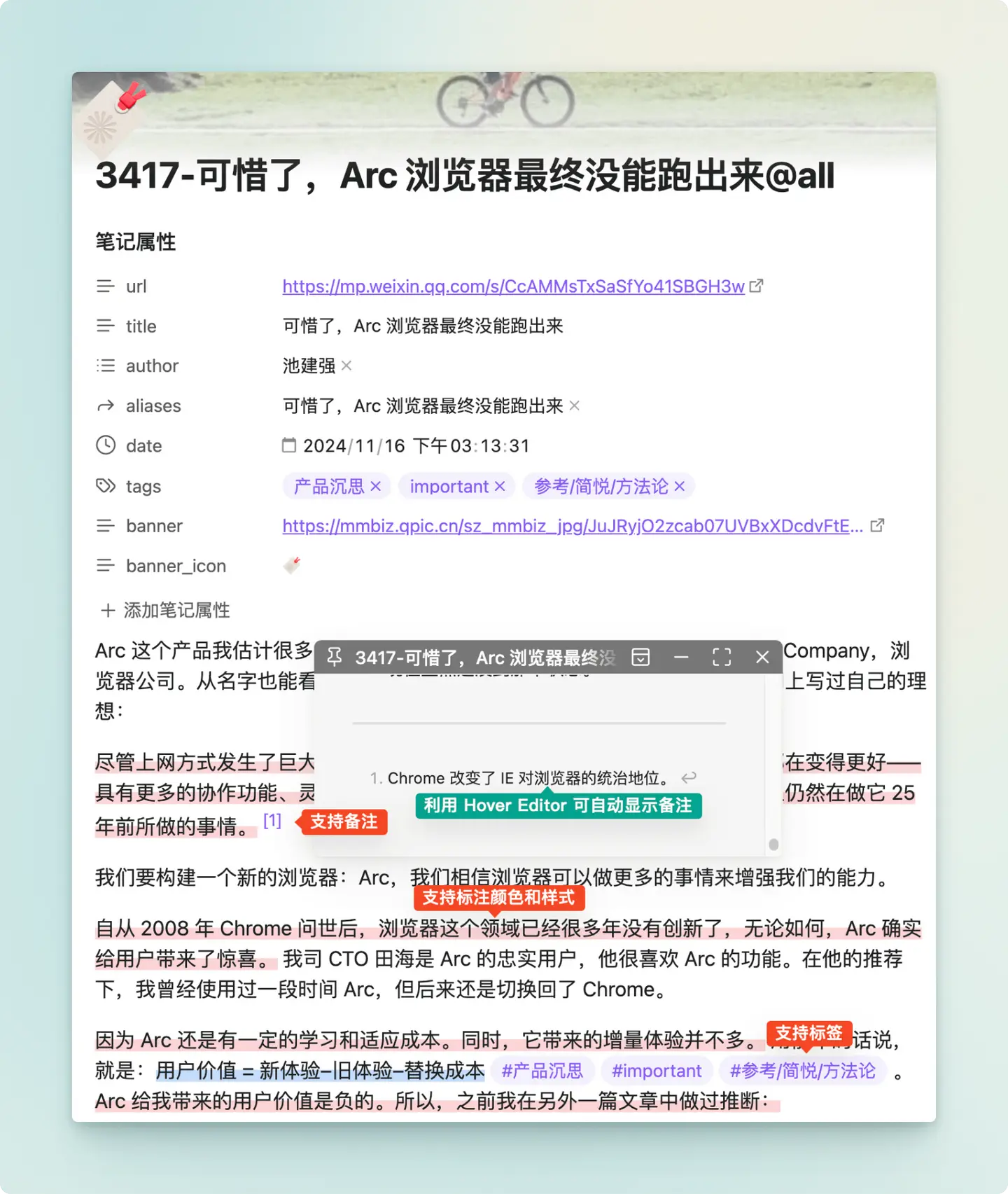Viewport: 1008px width, 1194px height.
Task: Click the inline #important tag in body
Action: click(x=656, y=1071)
